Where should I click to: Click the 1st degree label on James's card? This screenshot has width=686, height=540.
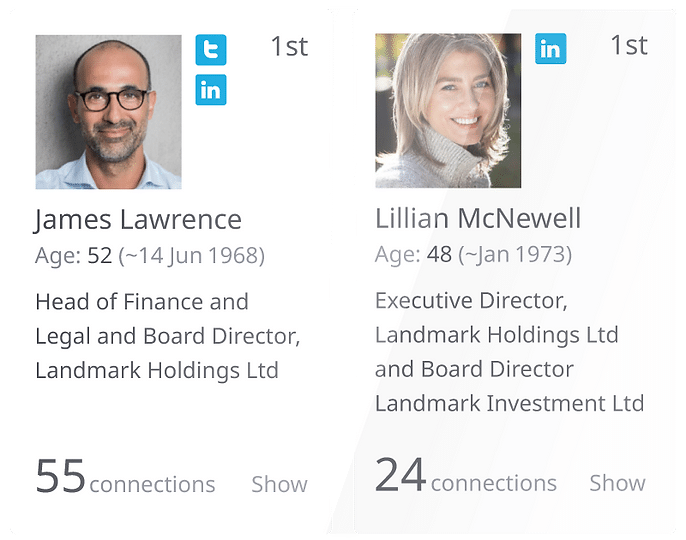[289, 46]
